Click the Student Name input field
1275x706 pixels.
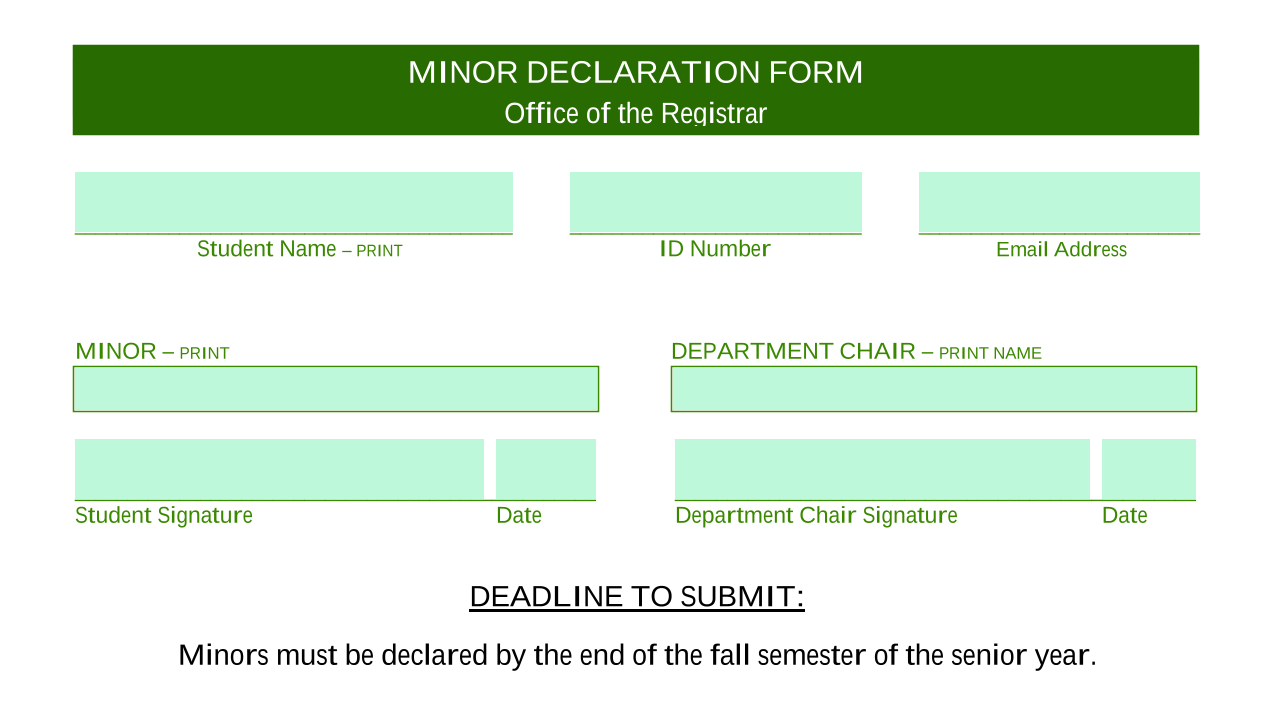(x=294, y=202)
